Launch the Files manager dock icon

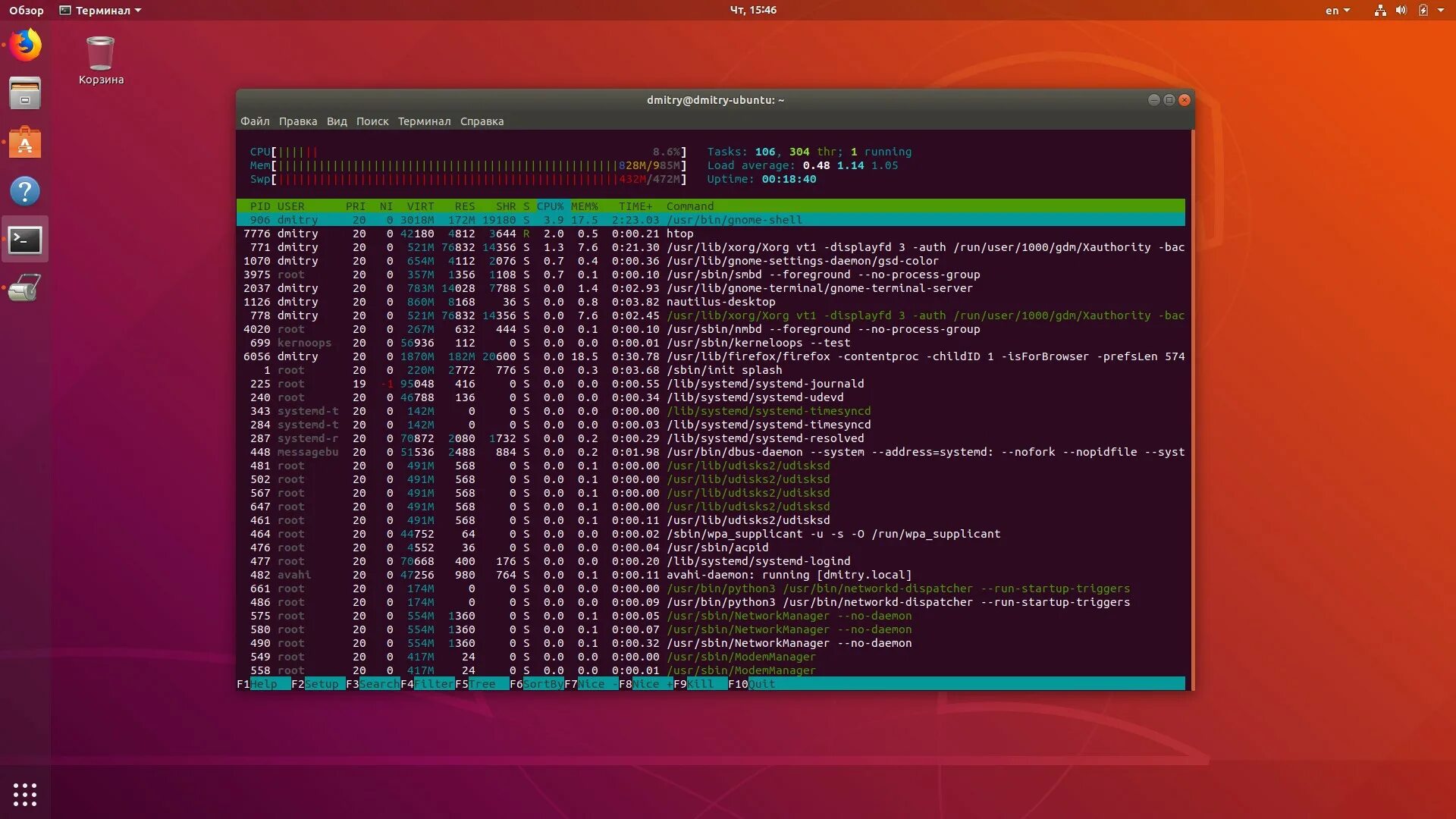(25, 93)
